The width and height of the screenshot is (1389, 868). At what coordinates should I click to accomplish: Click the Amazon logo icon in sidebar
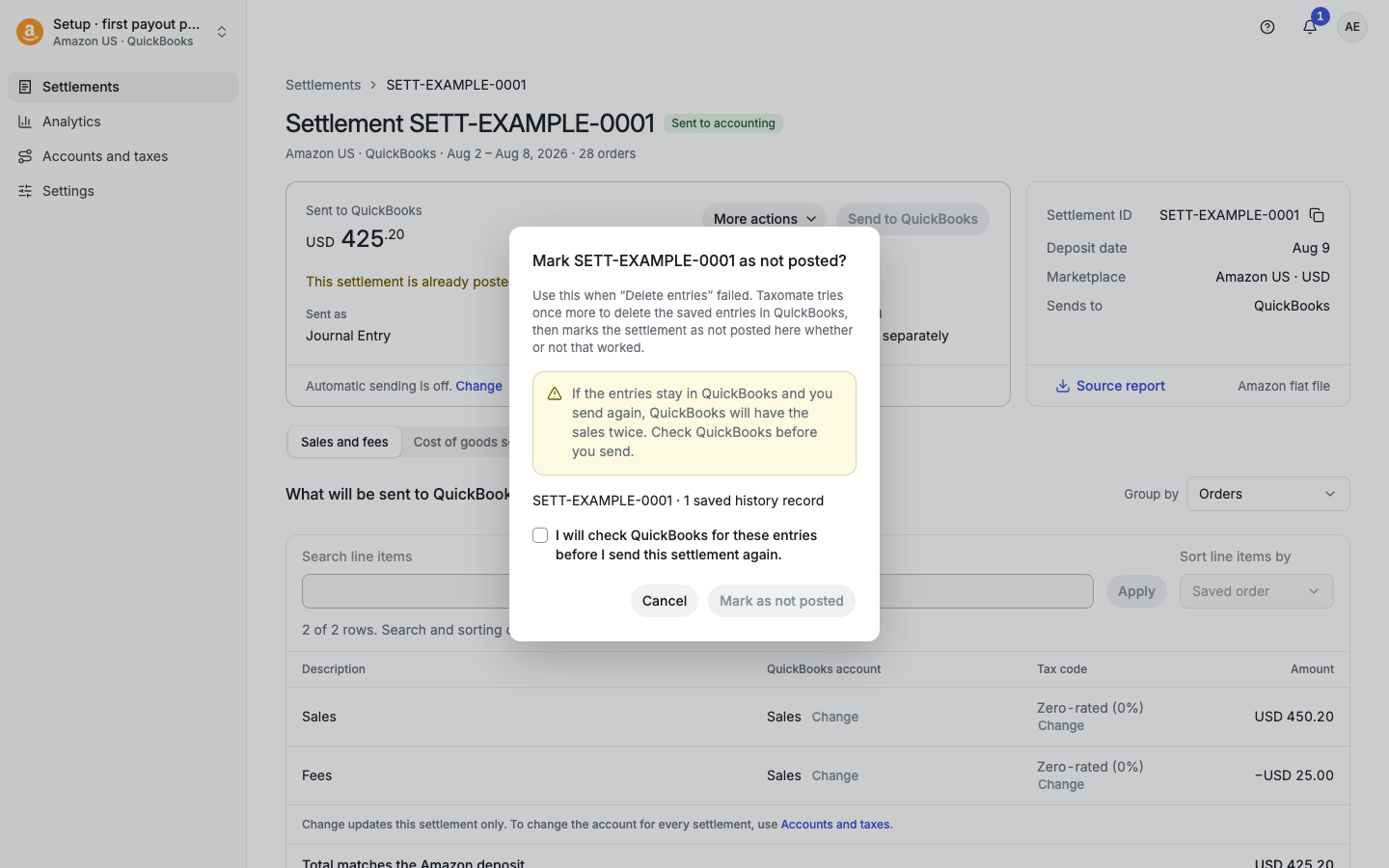[30, 32]
